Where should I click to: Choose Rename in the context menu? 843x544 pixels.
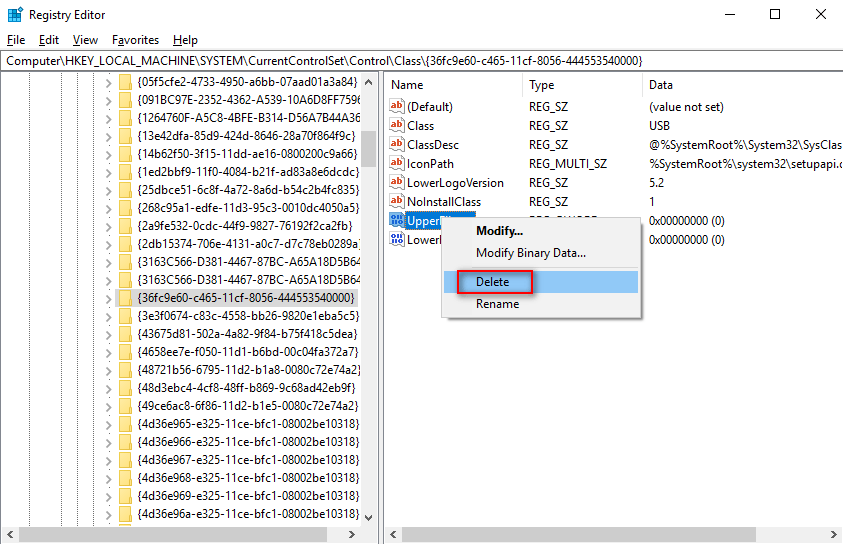[x=497, y=304]
